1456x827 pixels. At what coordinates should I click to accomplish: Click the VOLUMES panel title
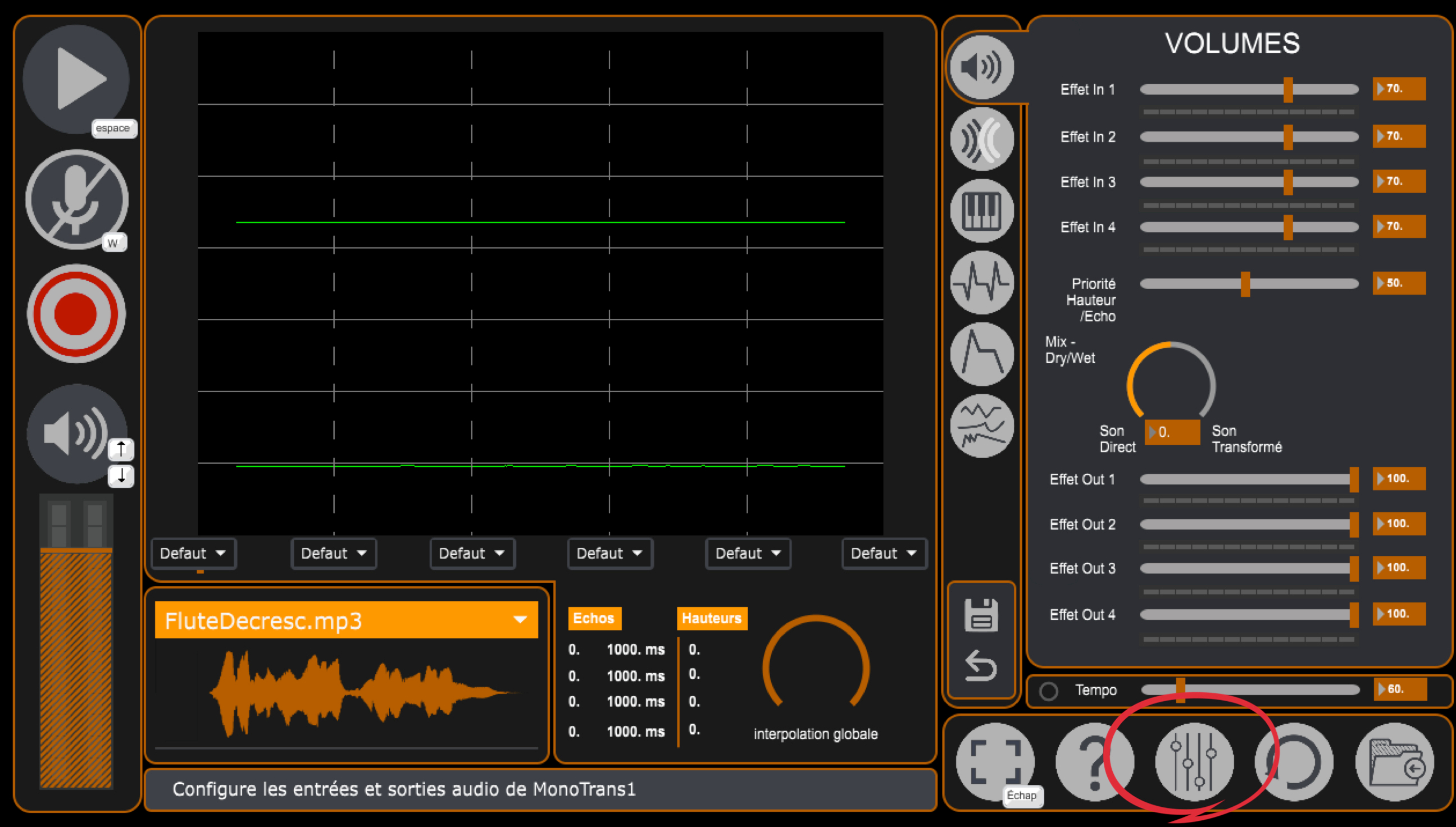click(1232, 43)
